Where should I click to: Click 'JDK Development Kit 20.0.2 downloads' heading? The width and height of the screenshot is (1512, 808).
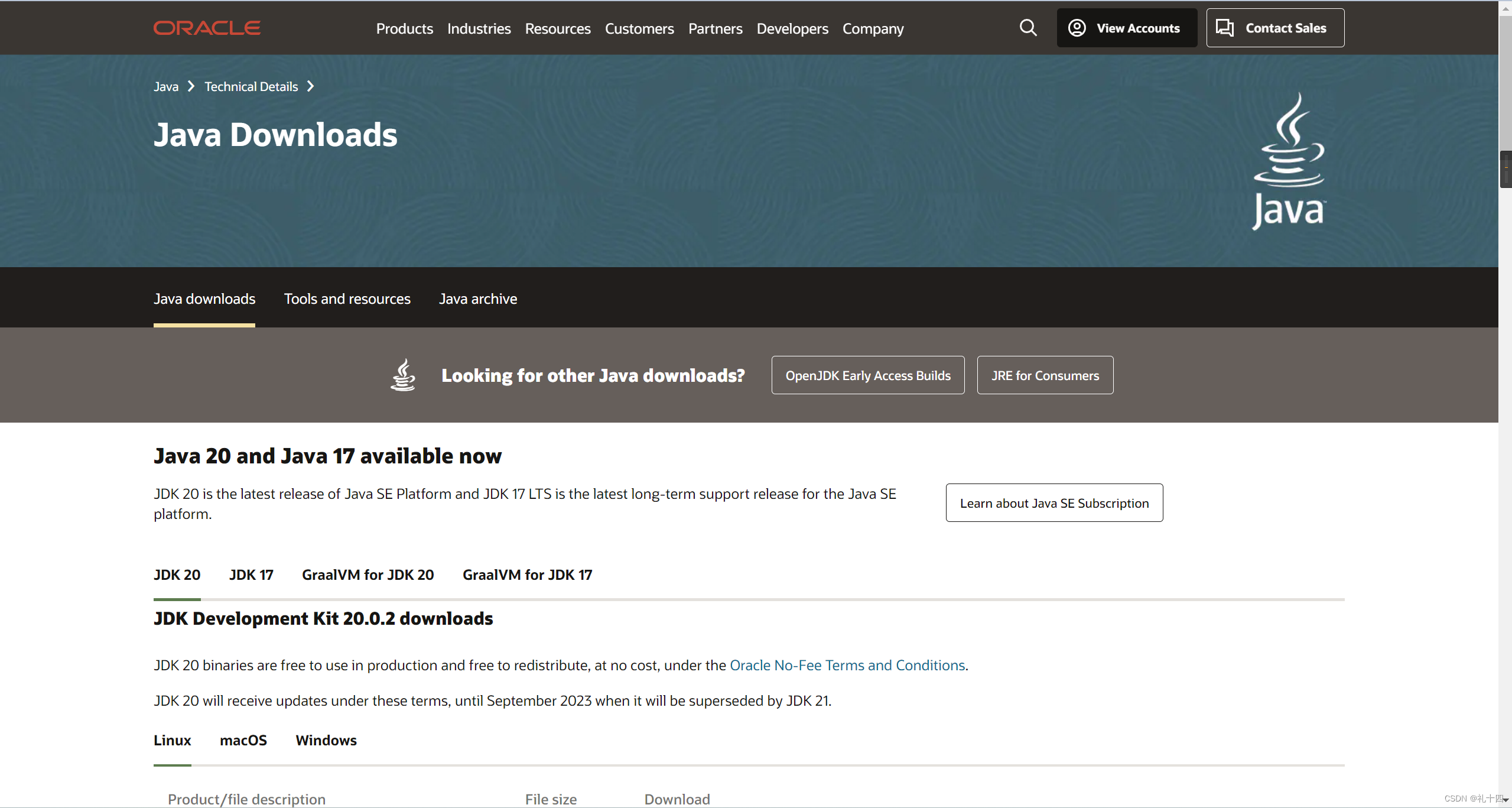click(323, 618)
